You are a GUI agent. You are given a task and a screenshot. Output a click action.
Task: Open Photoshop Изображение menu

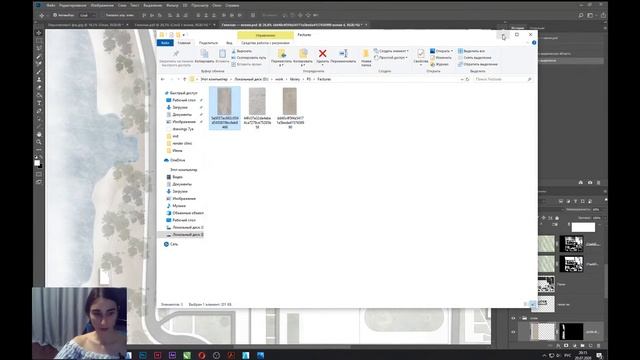click(102, 6)
